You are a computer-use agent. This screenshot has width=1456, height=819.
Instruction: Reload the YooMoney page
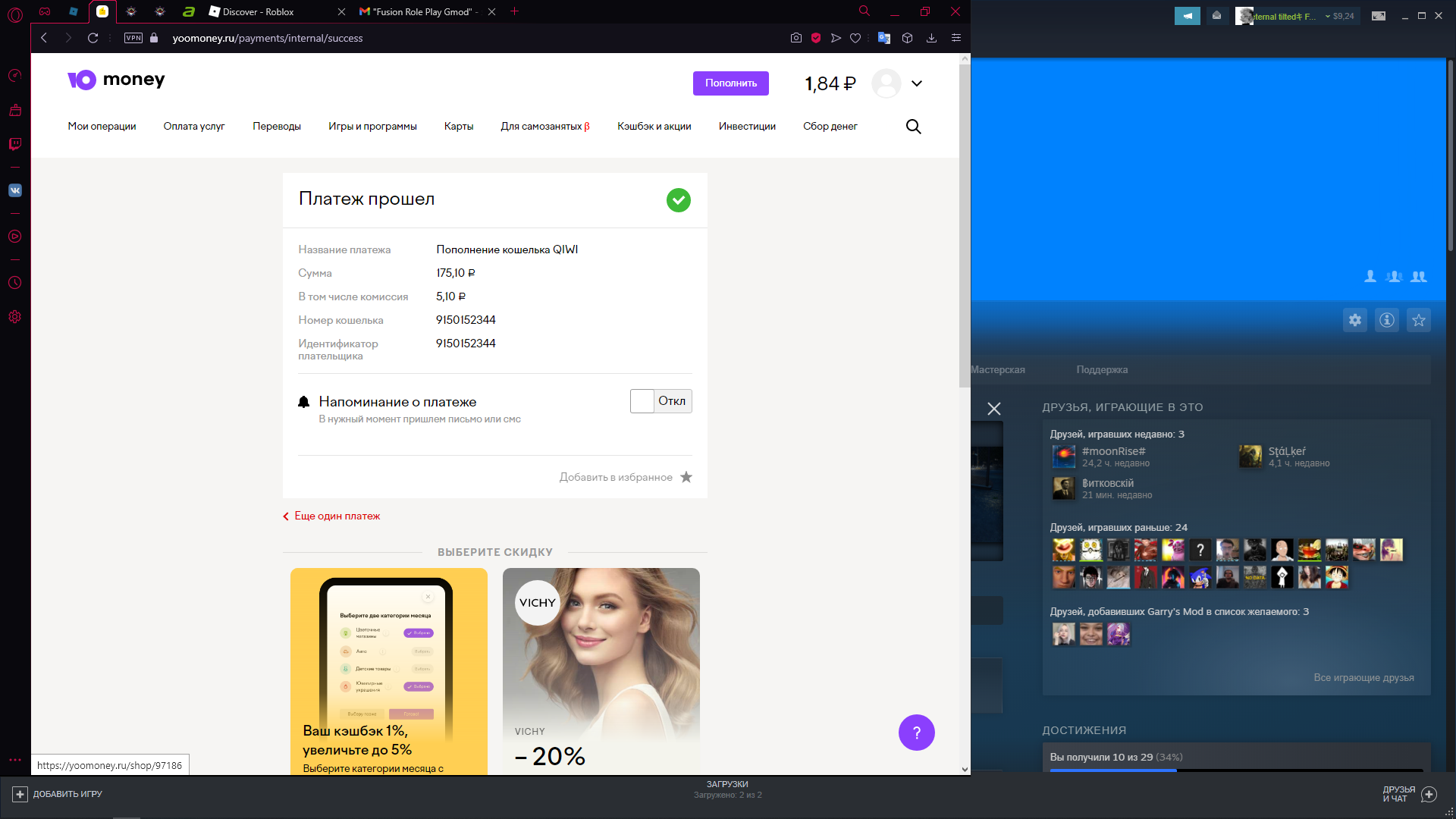tap(93, 38)
